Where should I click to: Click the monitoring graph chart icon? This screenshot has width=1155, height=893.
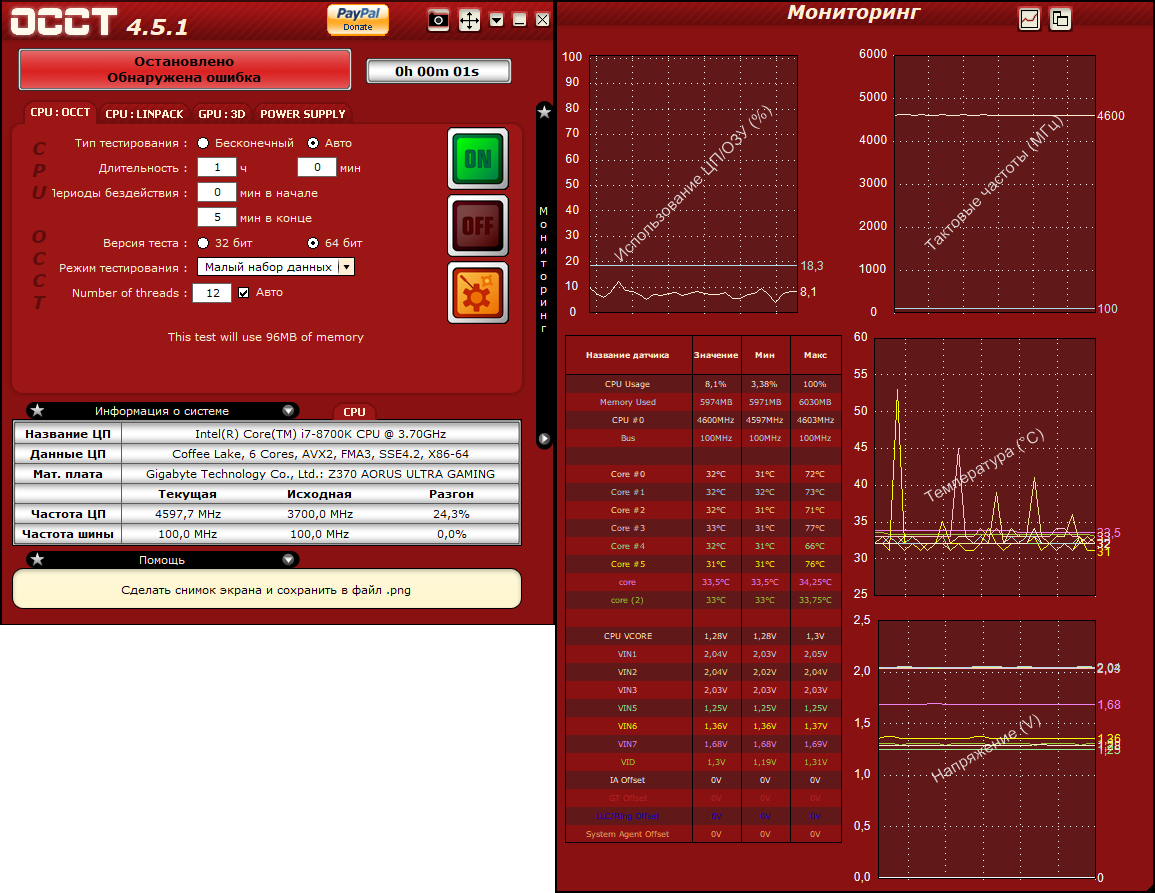pyautogui.click(x=1029, y=19)
